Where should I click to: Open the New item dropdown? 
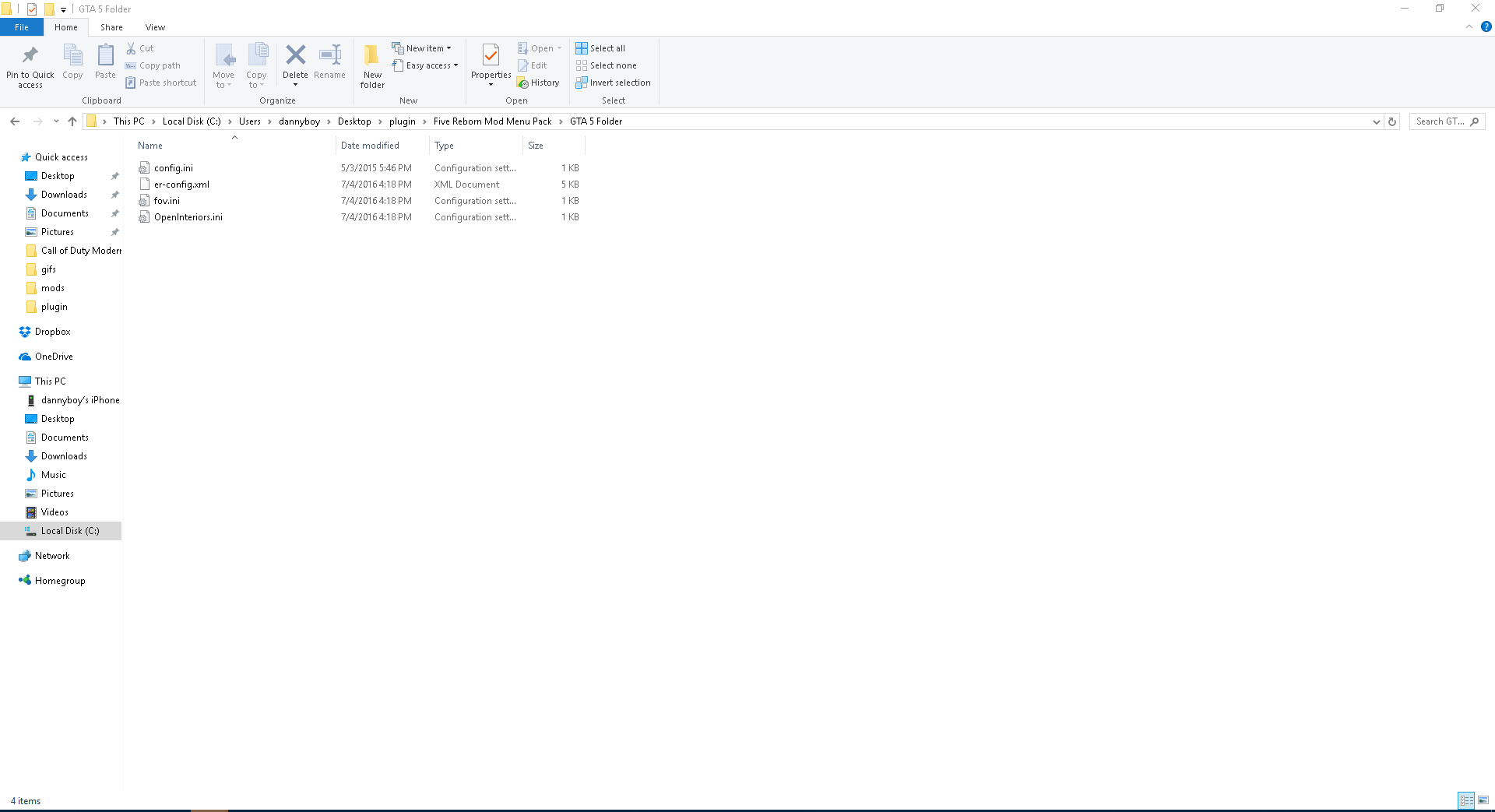pos(422,48)
